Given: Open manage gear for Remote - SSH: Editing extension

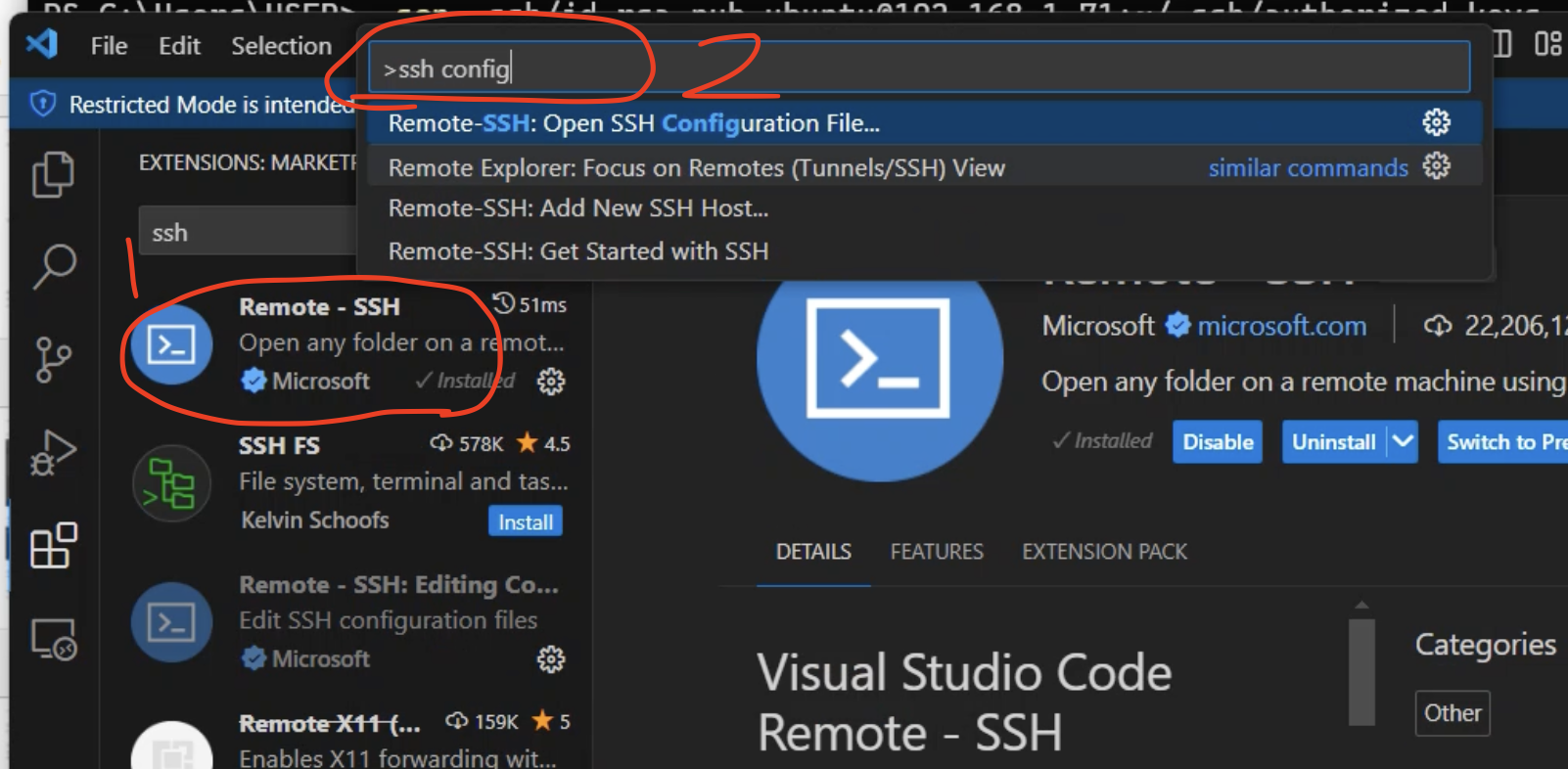Looking at the screenshot, I should click(x=551, y=658).
